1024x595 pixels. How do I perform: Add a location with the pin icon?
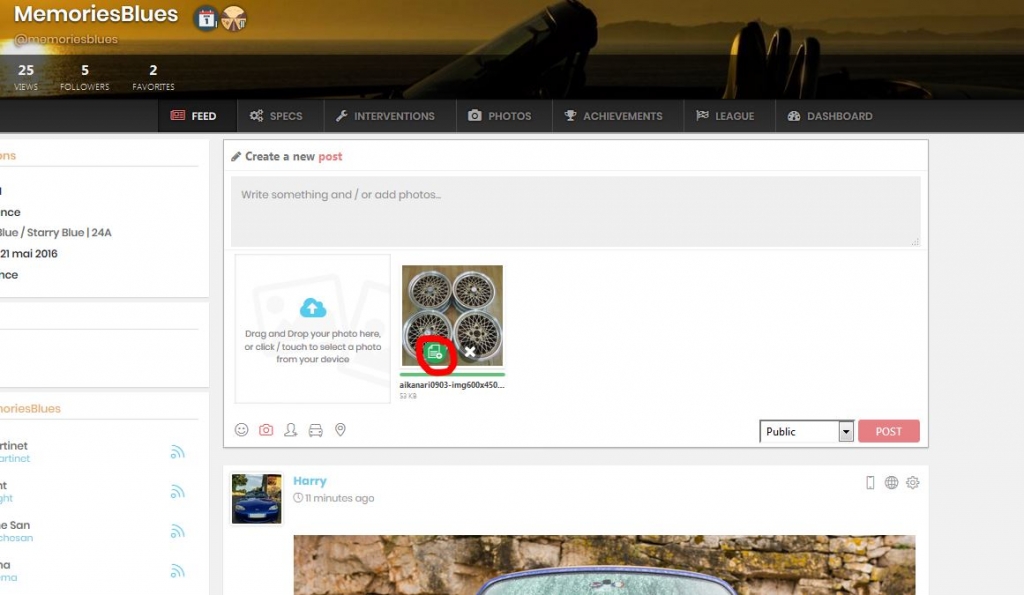(x=340, y=430)
